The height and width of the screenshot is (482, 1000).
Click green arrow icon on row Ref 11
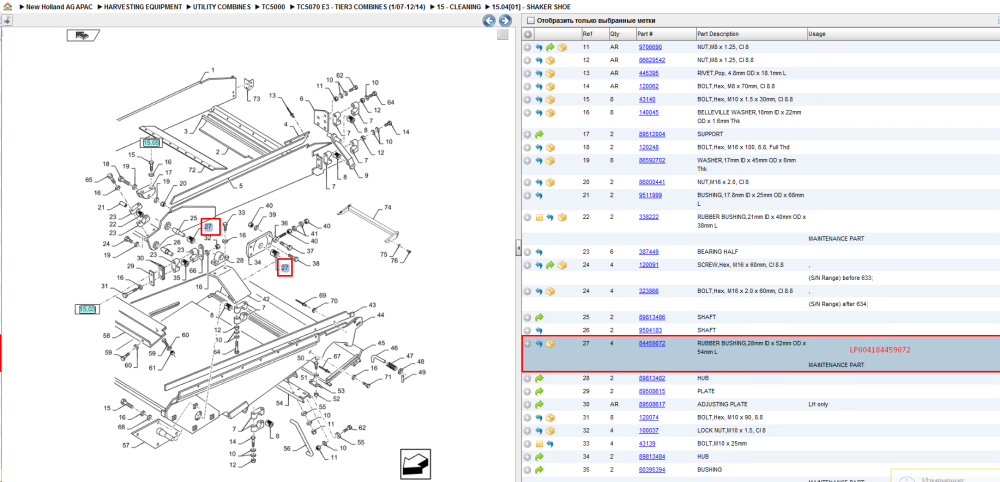pos(550,47)
